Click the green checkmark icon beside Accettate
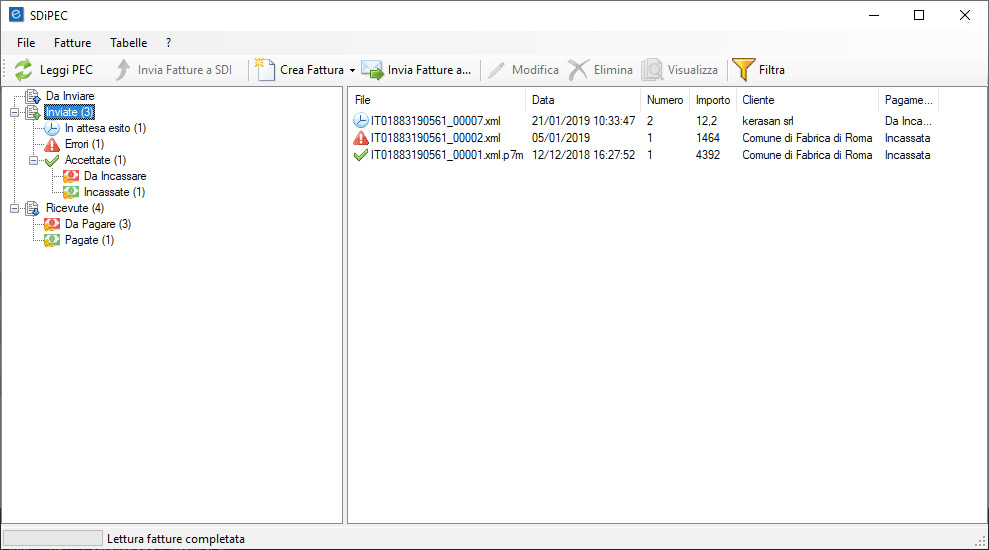This screenshot has height=550, width=989. (x=52, y=160)
